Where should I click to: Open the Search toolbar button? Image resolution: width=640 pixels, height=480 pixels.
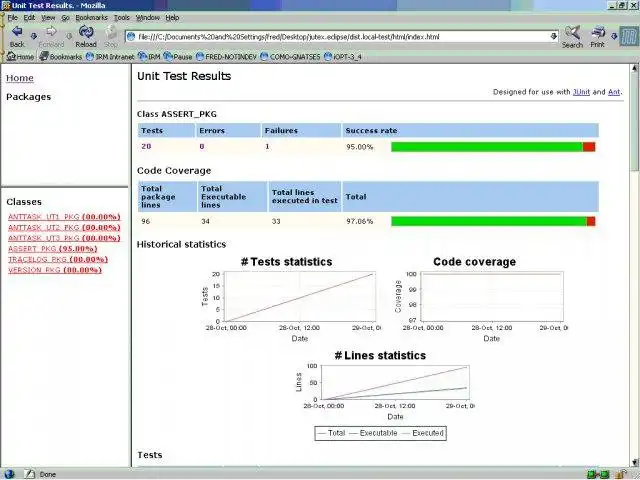572,37
